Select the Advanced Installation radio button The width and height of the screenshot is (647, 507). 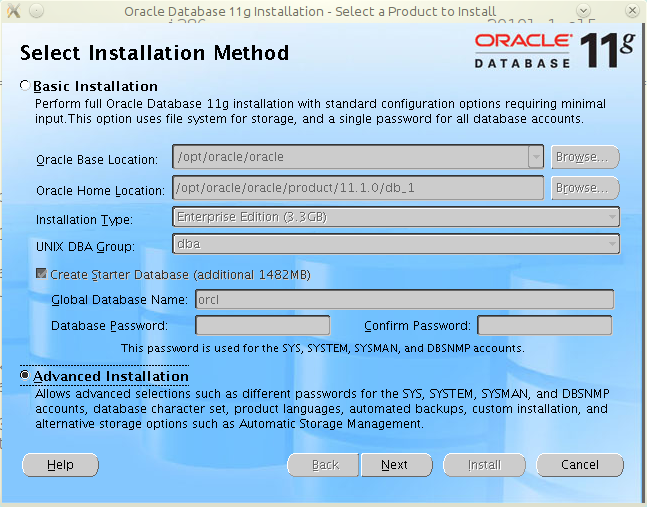[x=25, y=375]
